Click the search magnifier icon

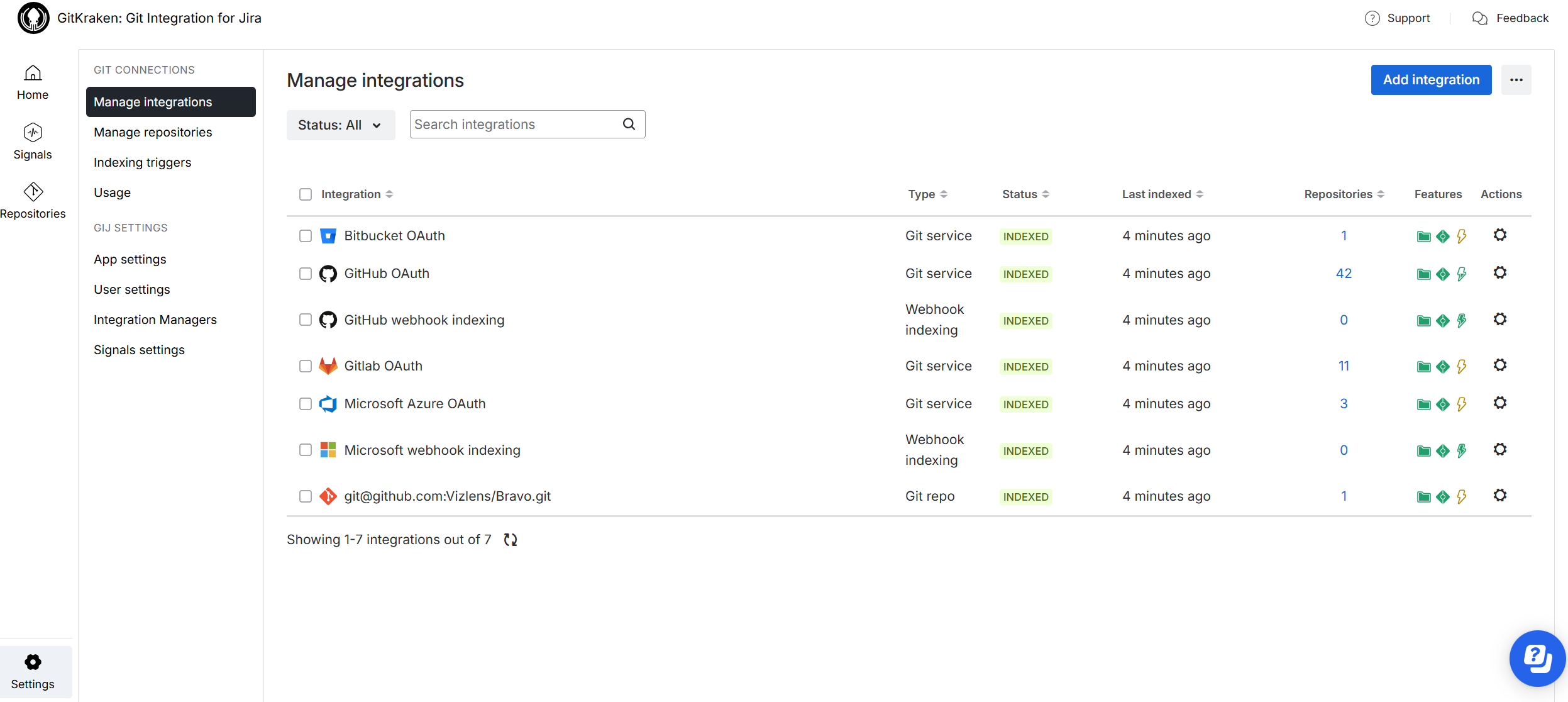click(629, 125)
